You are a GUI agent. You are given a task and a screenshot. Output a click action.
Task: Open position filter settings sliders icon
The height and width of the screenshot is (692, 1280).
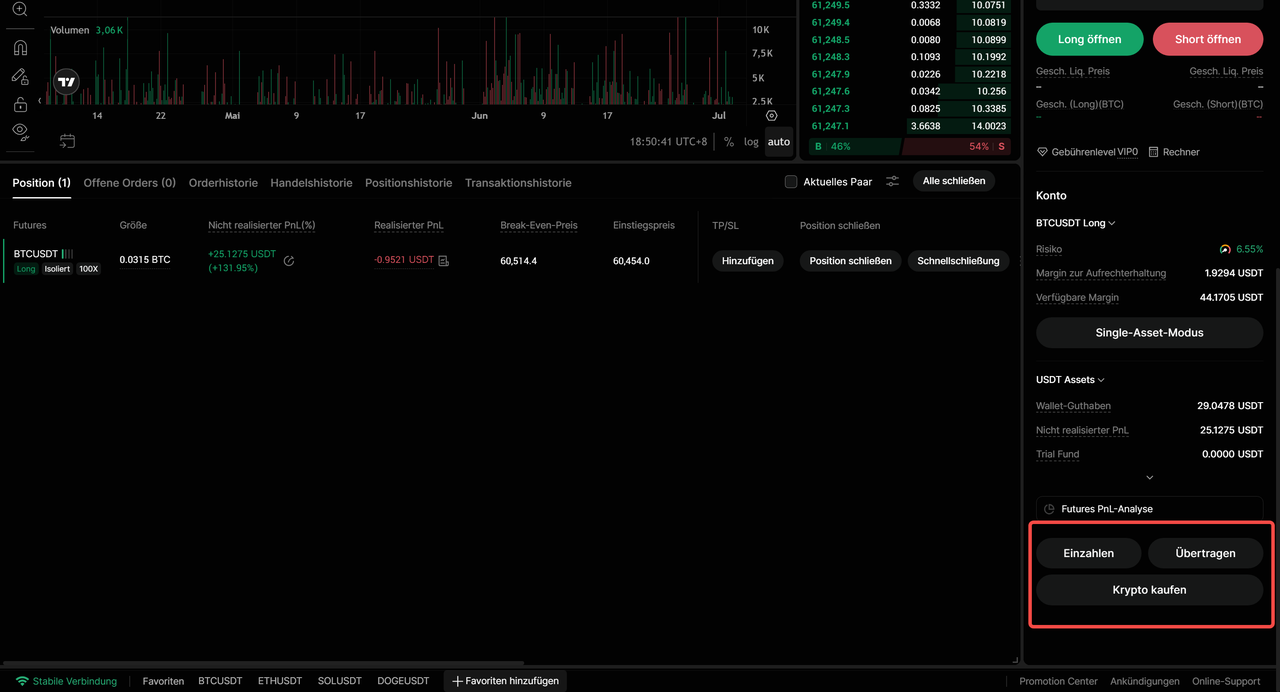point(893,181)
